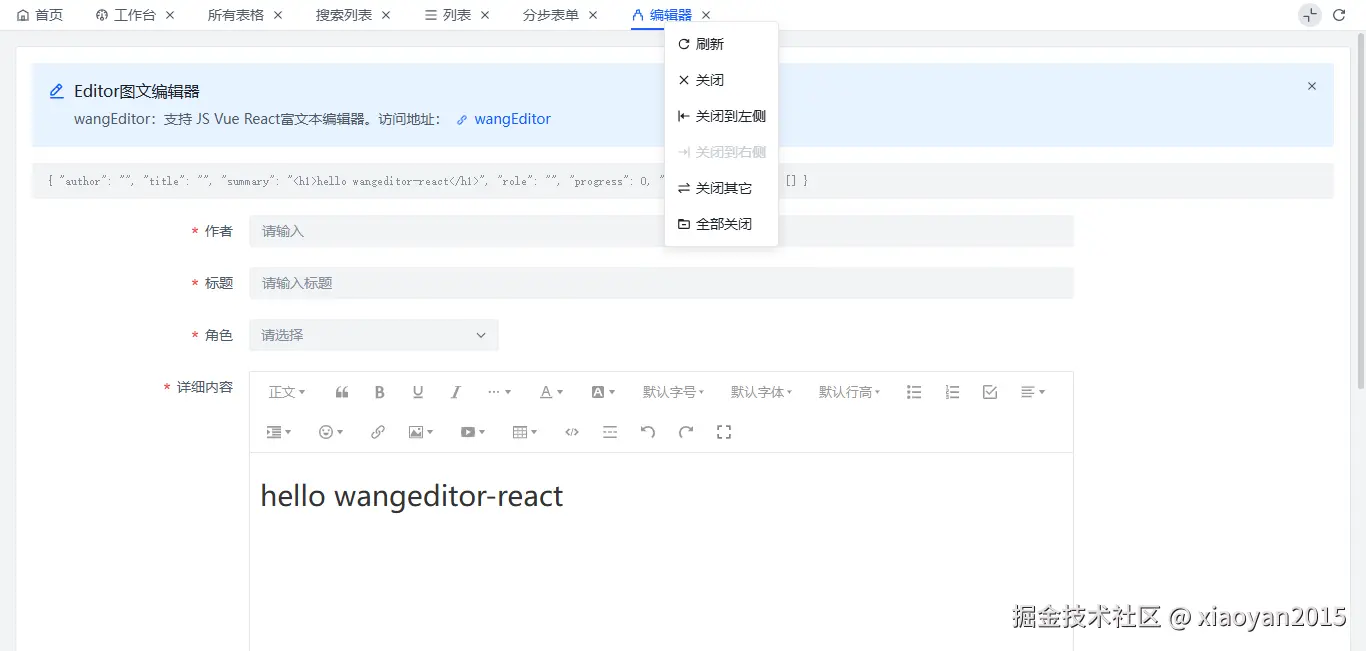Switch to the 工作台 tab
This screenshot has width=1366, height=651.
point(125,15)
